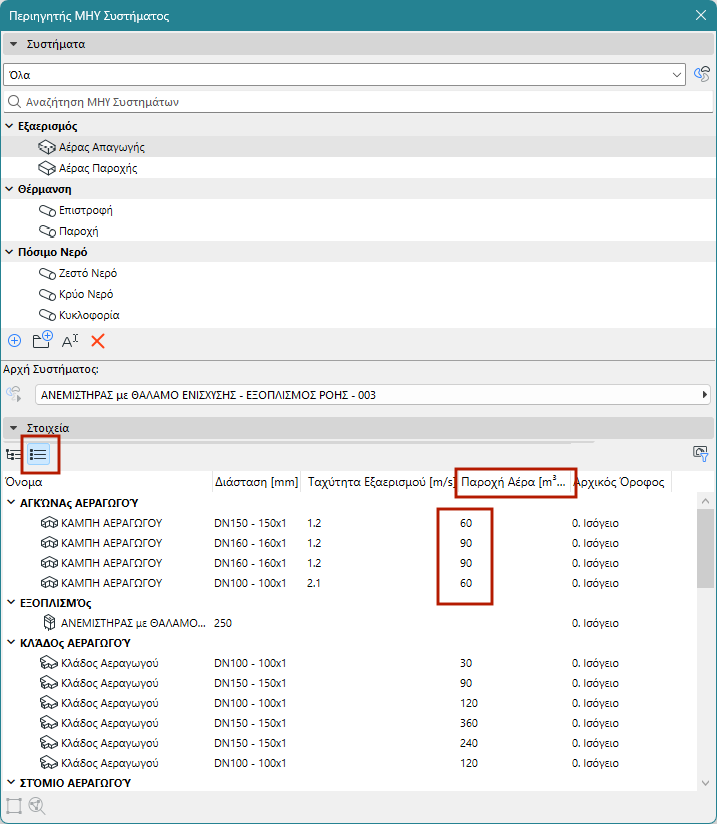Click the 250 dimension value of the equipment row
Viewport: 717px width, 824px height.
tap(223, 623)
